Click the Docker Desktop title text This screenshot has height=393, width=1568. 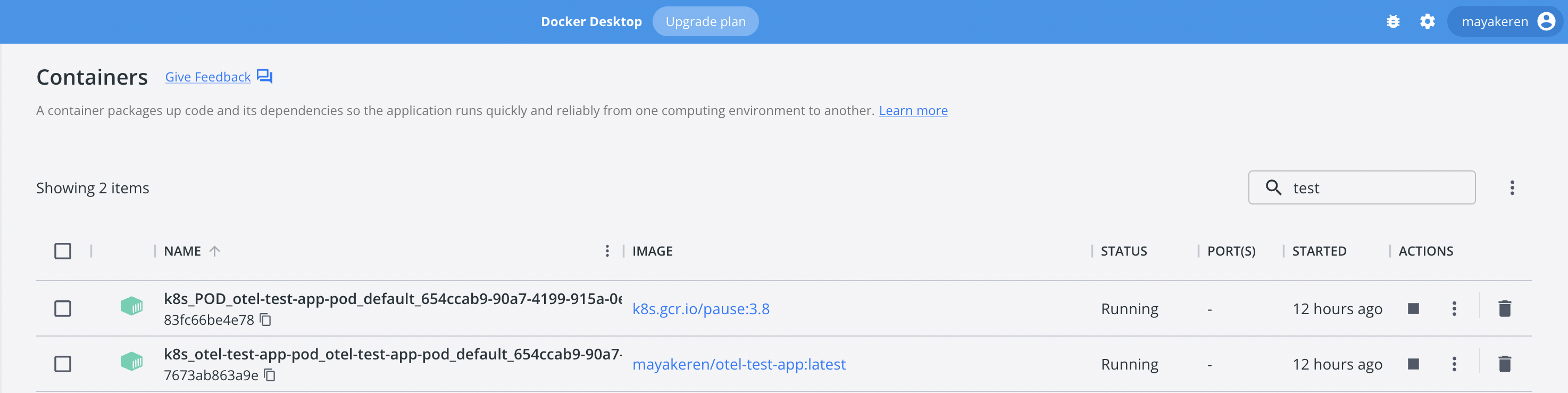click(x=591, y=21)
